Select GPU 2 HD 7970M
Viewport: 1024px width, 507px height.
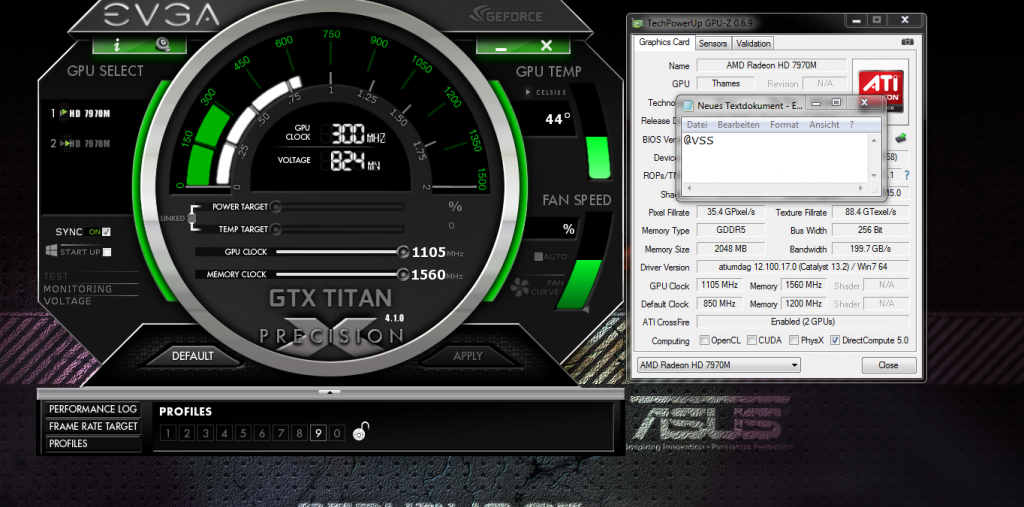pos(81,144)
